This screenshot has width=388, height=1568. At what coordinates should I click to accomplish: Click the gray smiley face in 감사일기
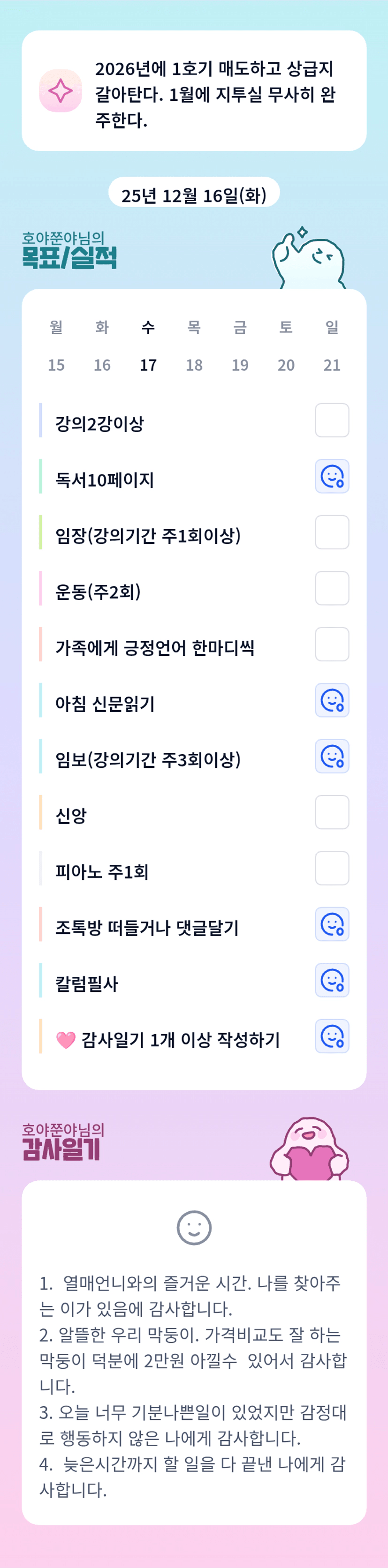(194, 1228)
